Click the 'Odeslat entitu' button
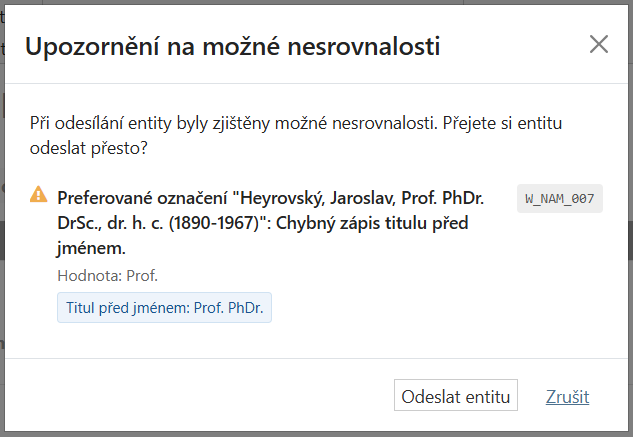The image size is (633, 437). coord(456,395)
